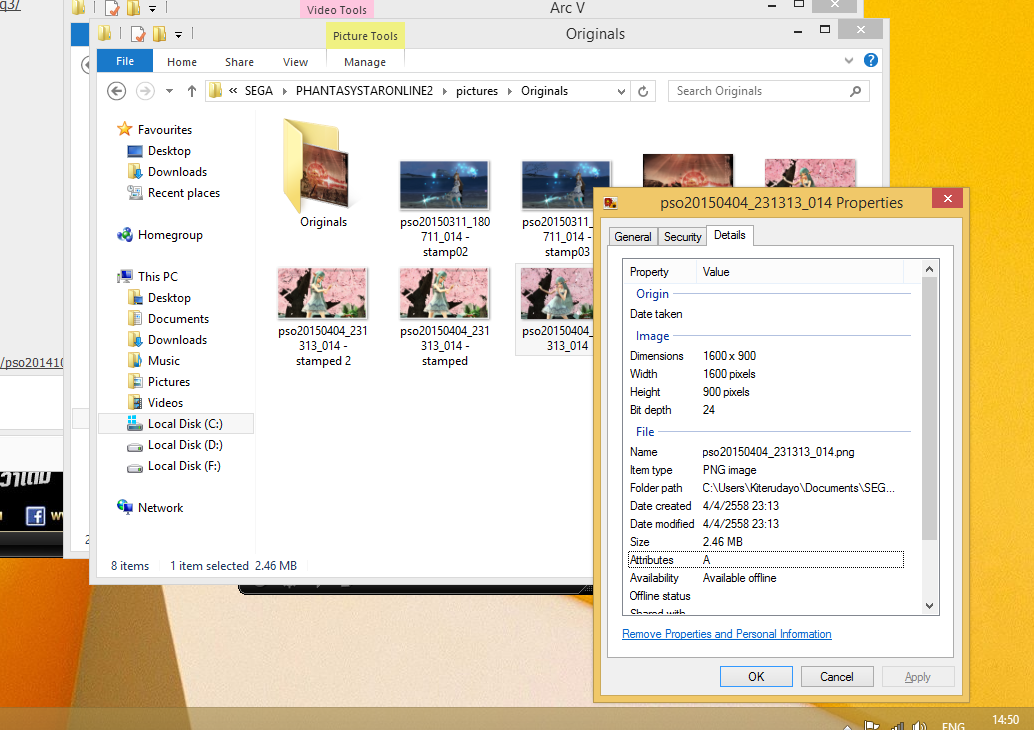Open recent locations dropdown arrow
The height and width of the screenshot is (730, 1034).
[169, 91]
